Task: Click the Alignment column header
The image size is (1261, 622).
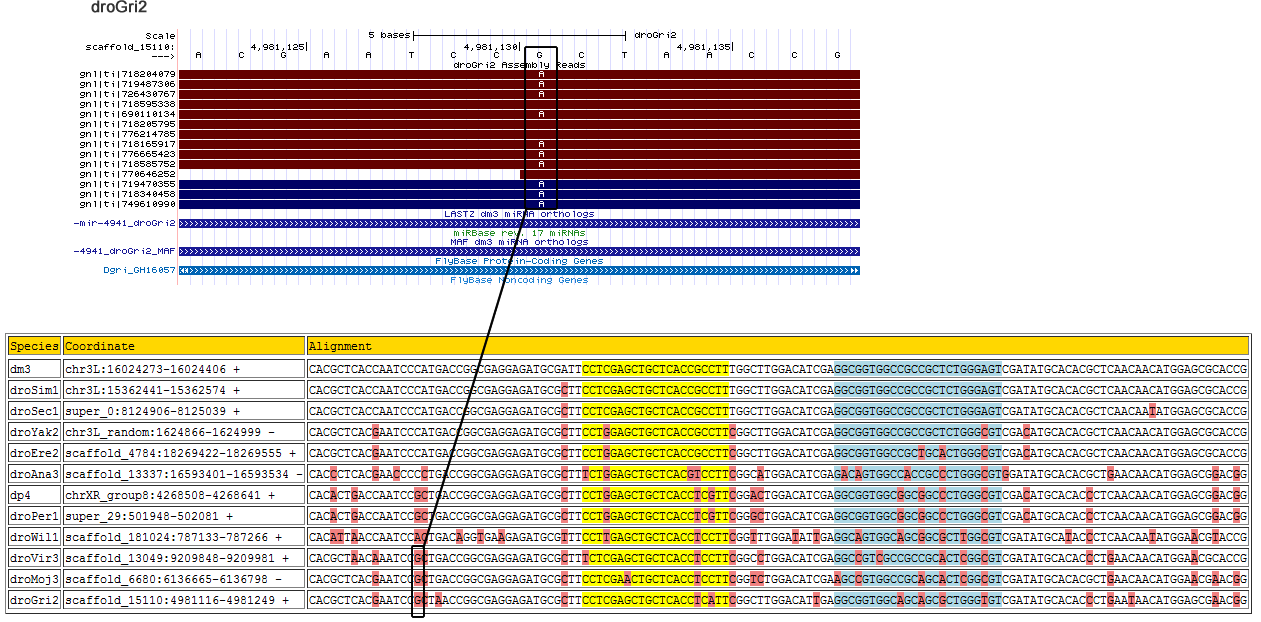Action: [x=777, y=346]
